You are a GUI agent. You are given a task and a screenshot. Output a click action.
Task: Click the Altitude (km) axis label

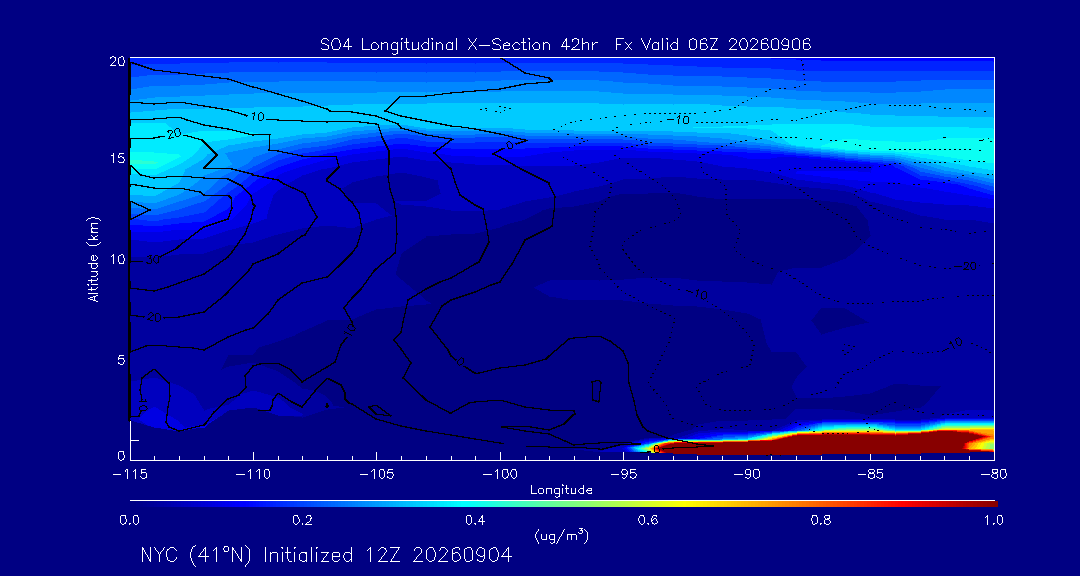click(94, 258)
